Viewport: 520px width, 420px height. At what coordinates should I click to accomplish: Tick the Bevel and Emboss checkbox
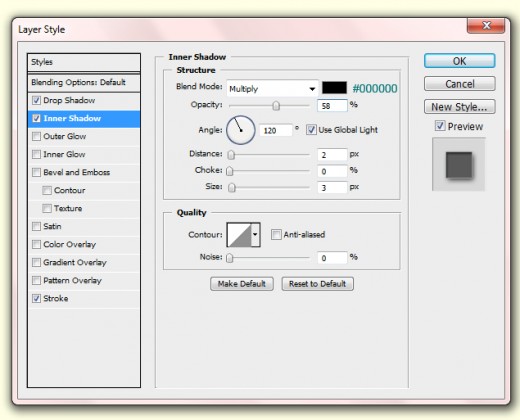(36, 172)
